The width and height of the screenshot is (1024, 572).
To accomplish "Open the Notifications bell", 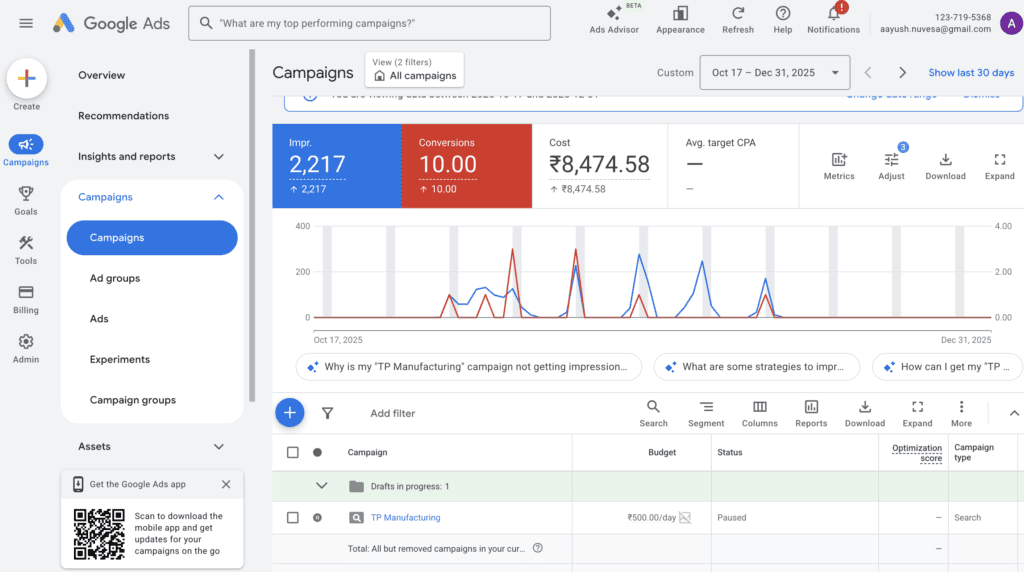I will click(x=833, y=14).
